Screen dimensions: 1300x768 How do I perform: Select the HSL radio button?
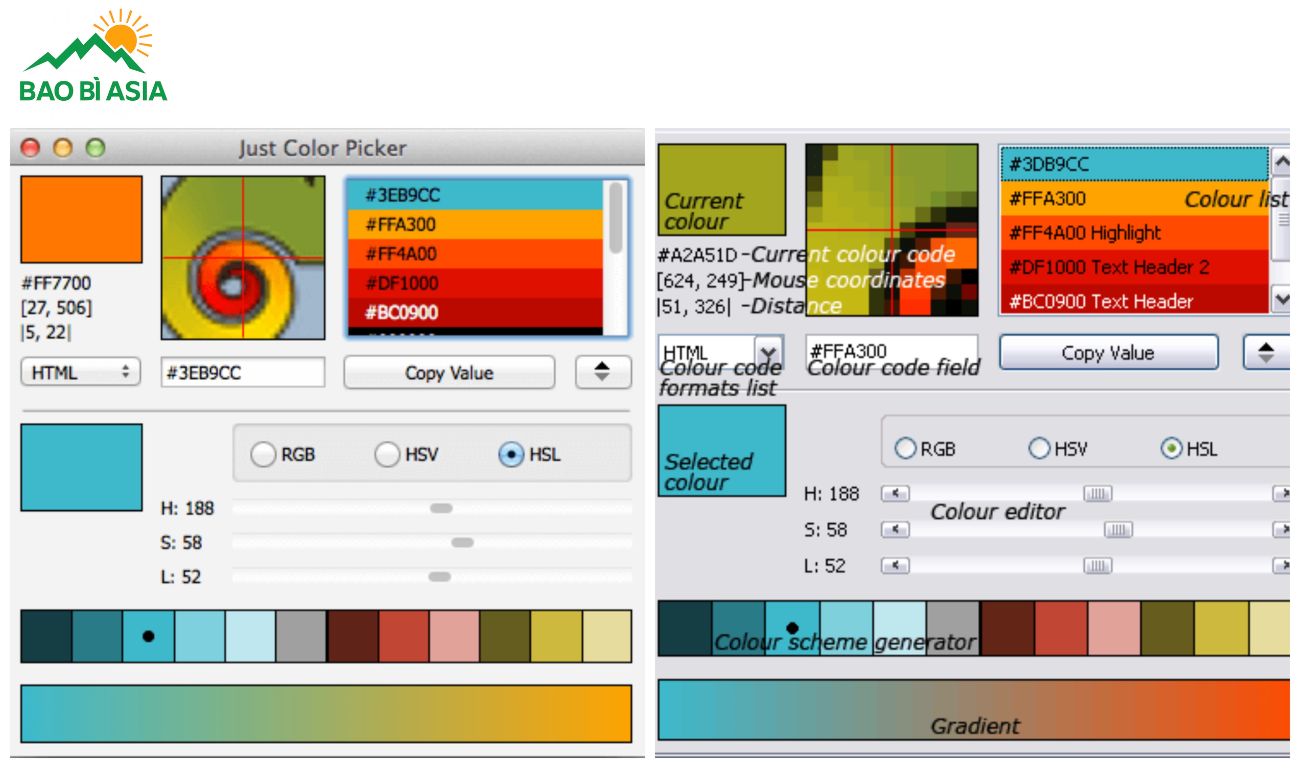coord(1172,449)
